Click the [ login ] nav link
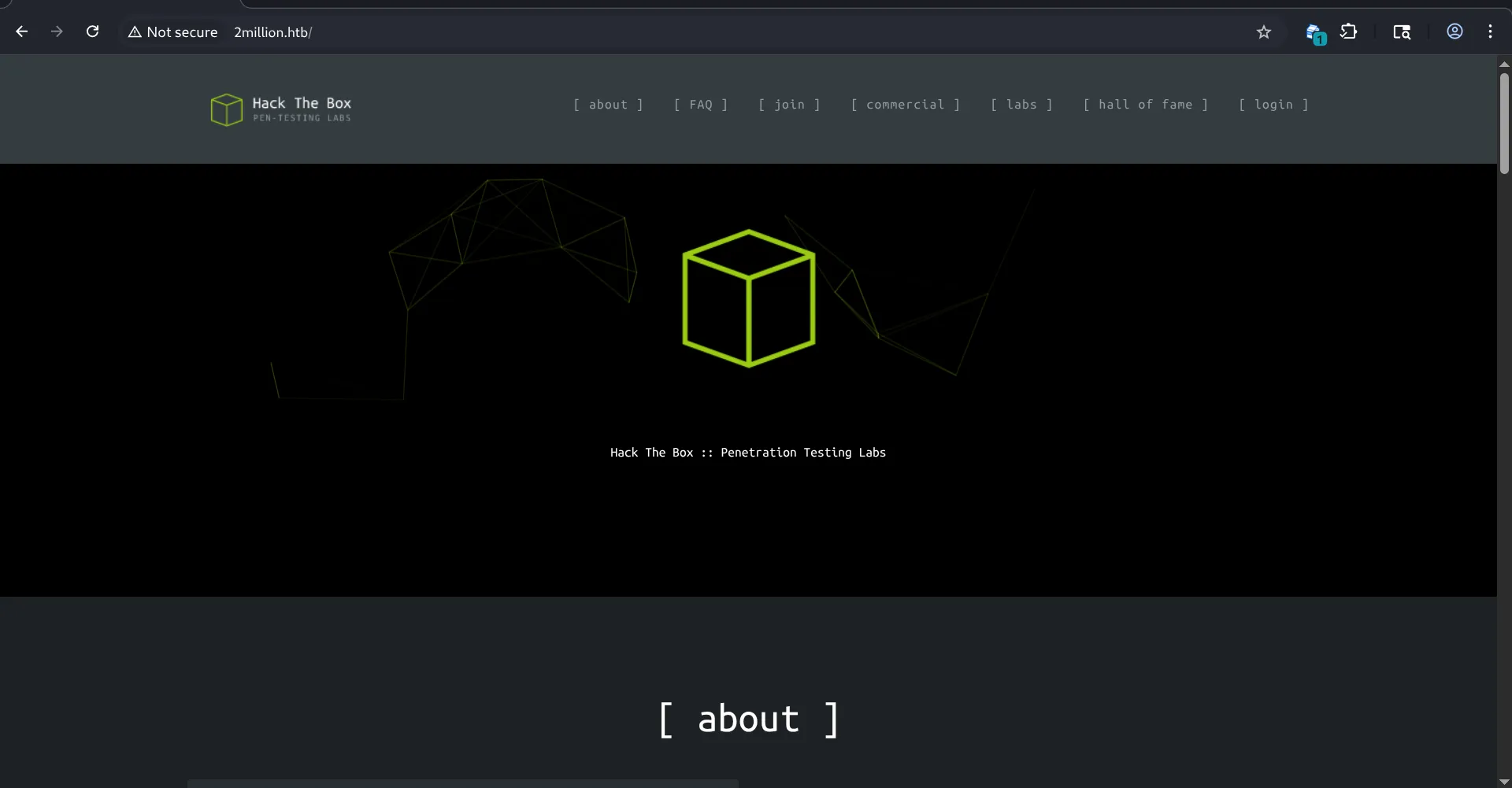 (x=1273, y=105)
